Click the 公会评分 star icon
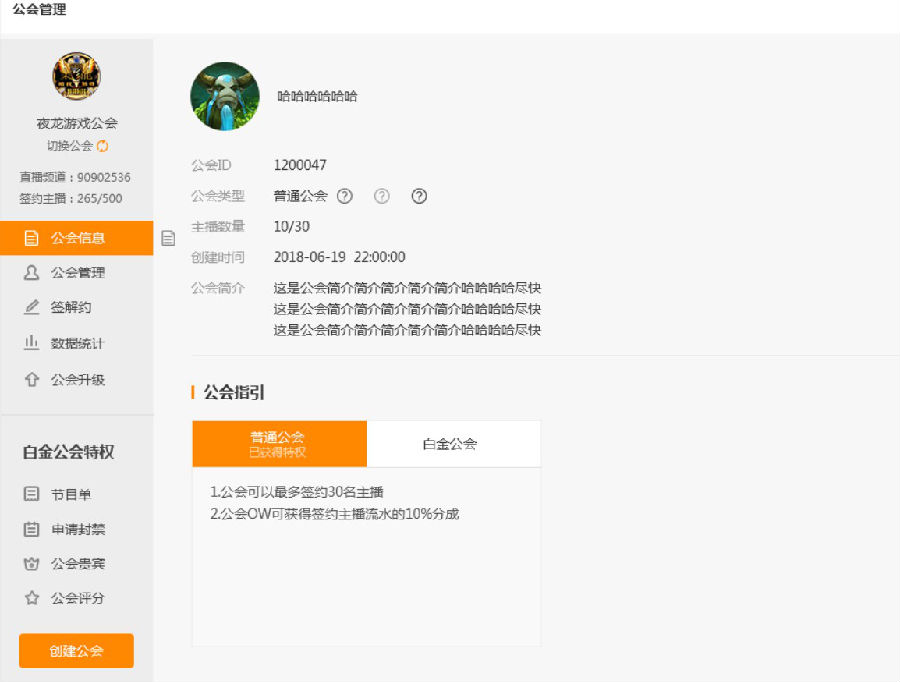This screenshot has width=900, height=682. pos(32,598)
